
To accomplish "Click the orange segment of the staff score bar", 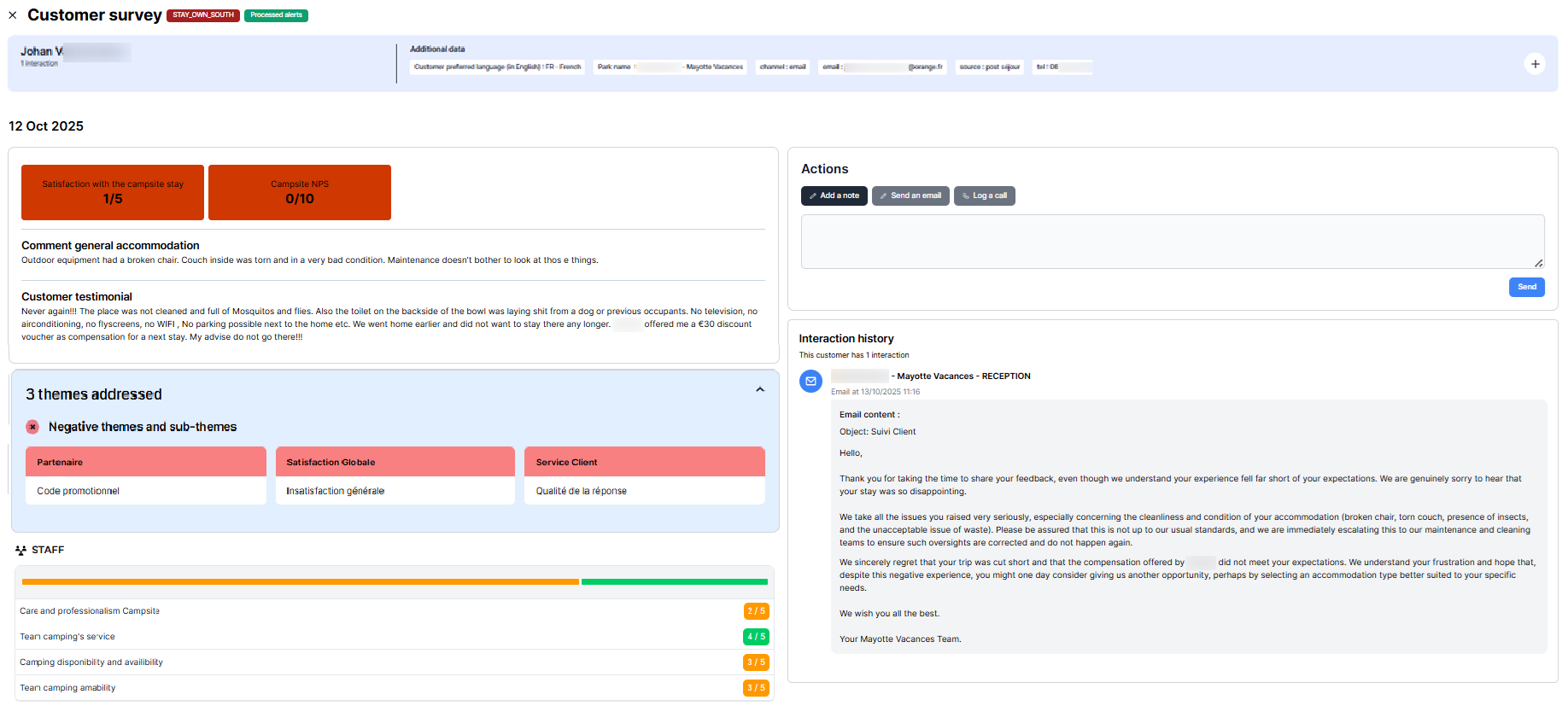I will pyautogui.click(x=300, y=582).
